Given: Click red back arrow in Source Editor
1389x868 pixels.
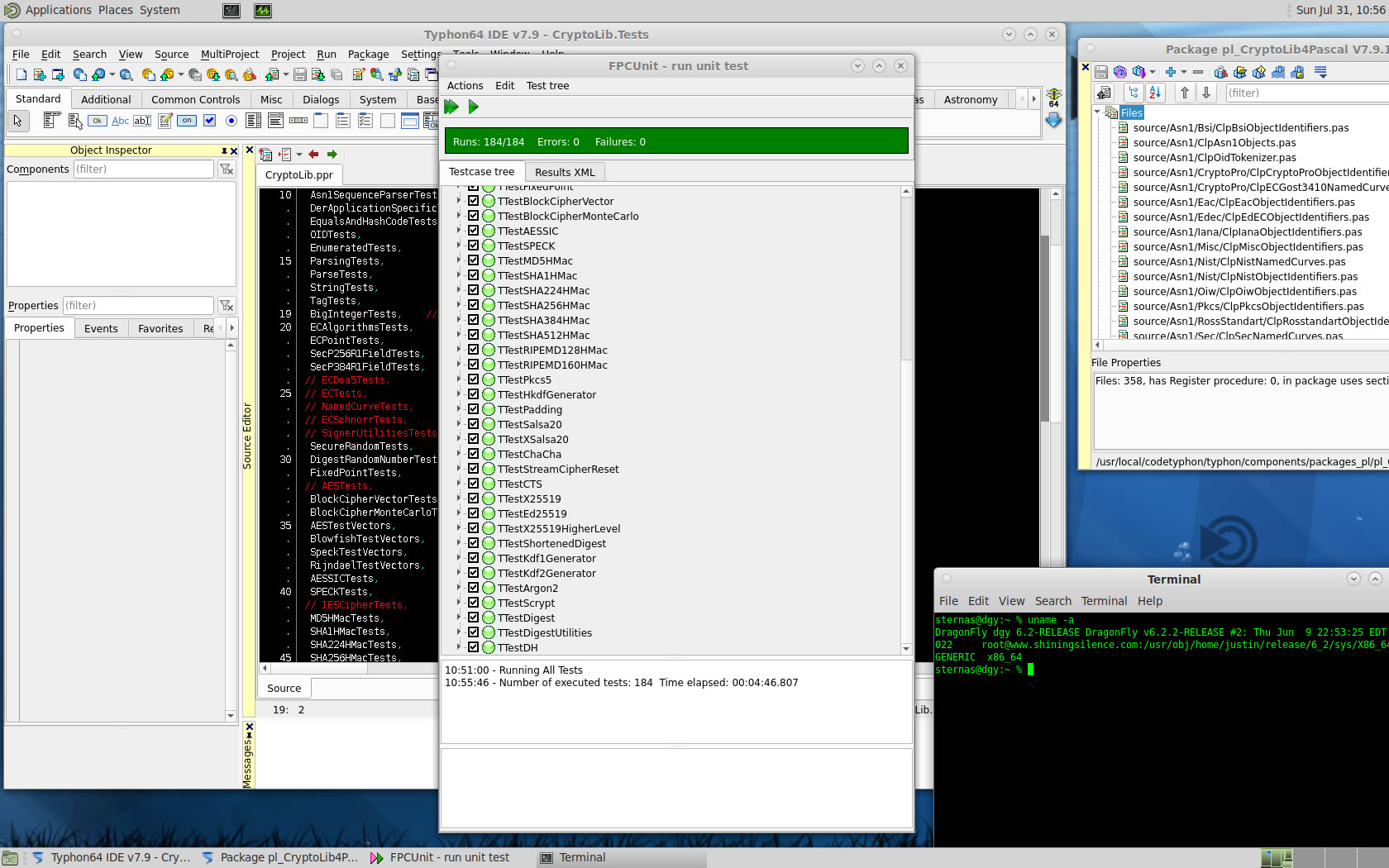Looking at the screenshot, I should (313, 155).
